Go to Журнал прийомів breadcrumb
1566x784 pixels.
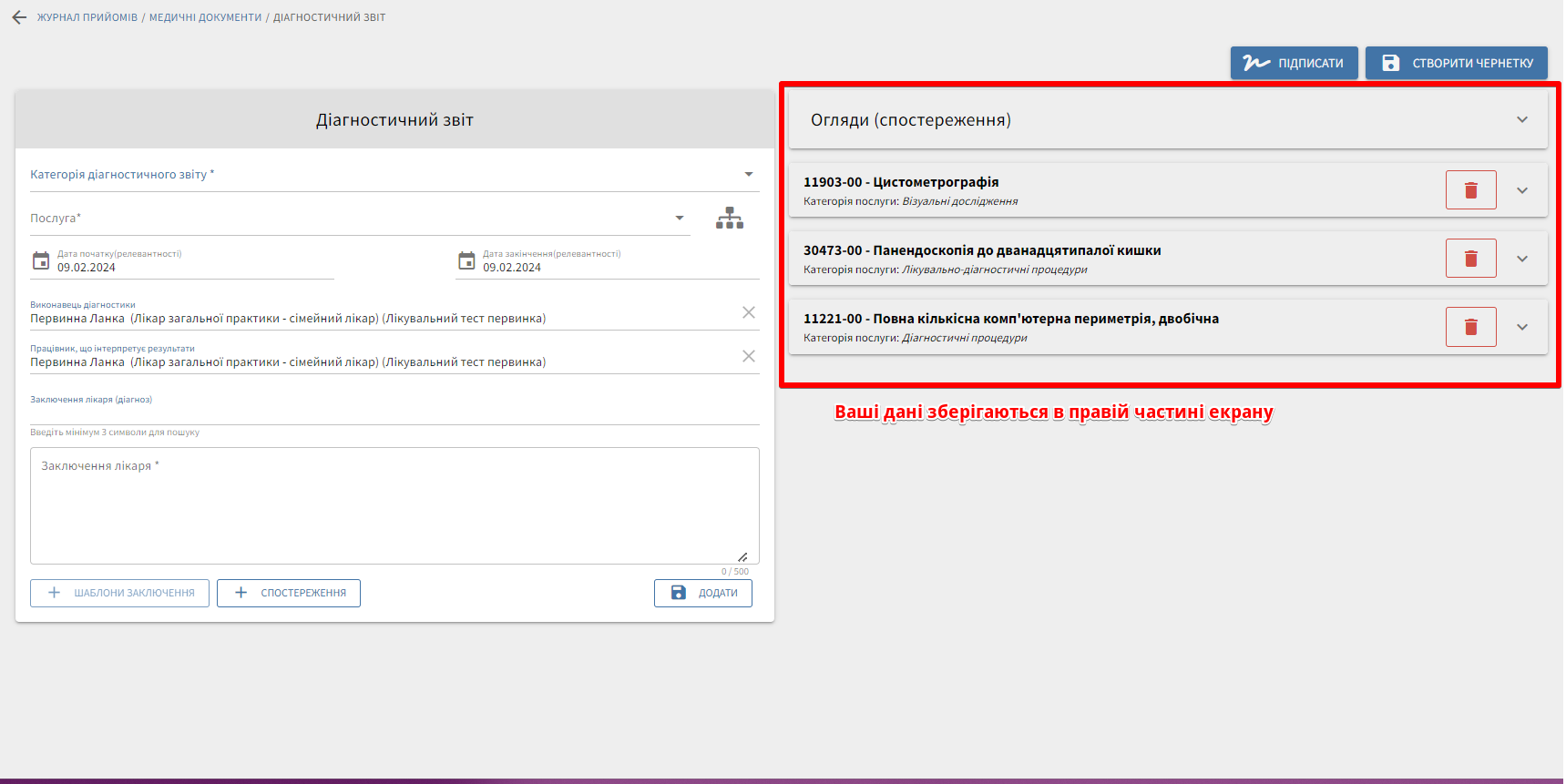point(87,17)
